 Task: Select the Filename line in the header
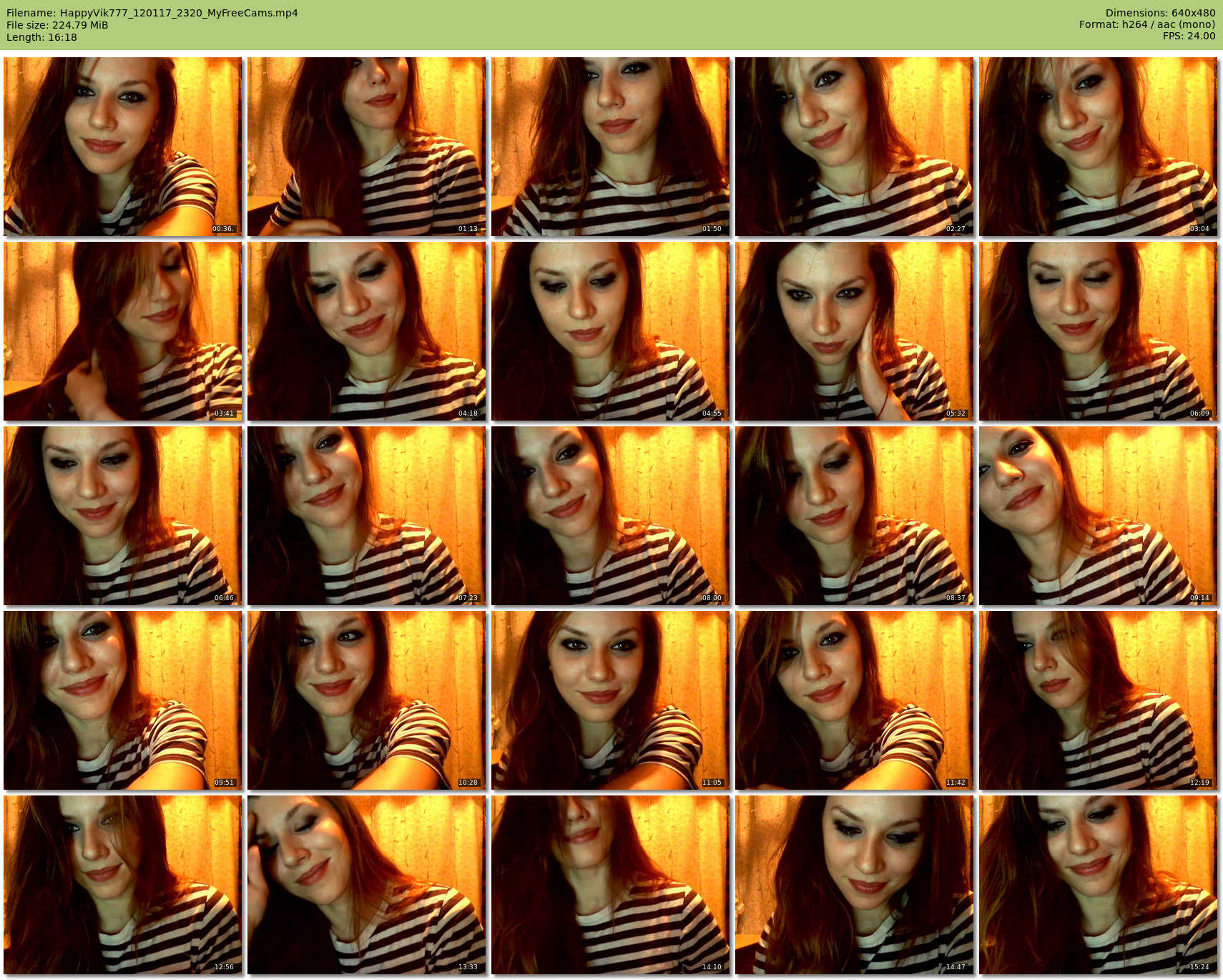click(x=152, y=13)
